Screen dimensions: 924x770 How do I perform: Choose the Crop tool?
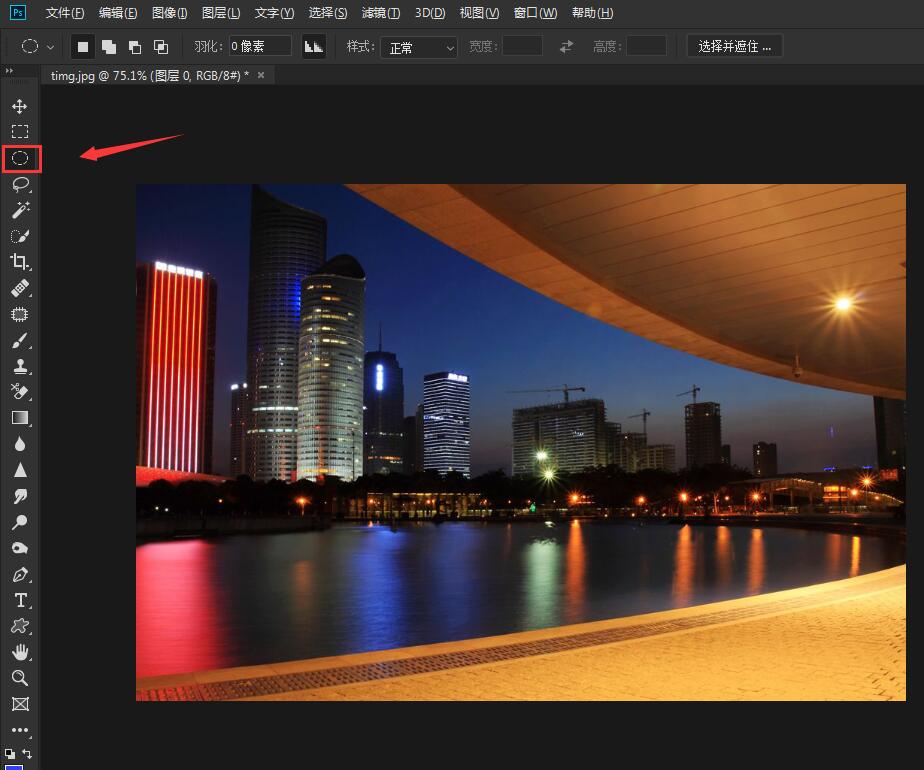pos(19,262)
